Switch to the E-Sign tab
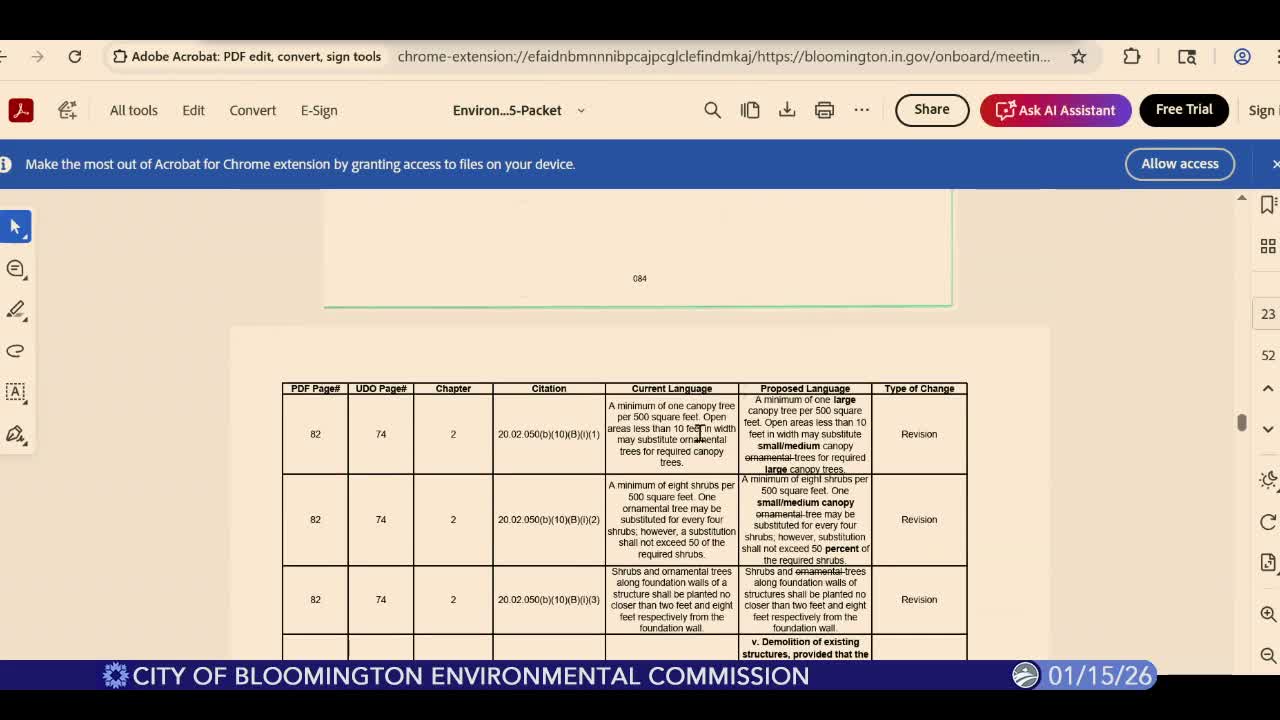The width and height of the screenshot is (1280, 720). [x=319, y=110]
